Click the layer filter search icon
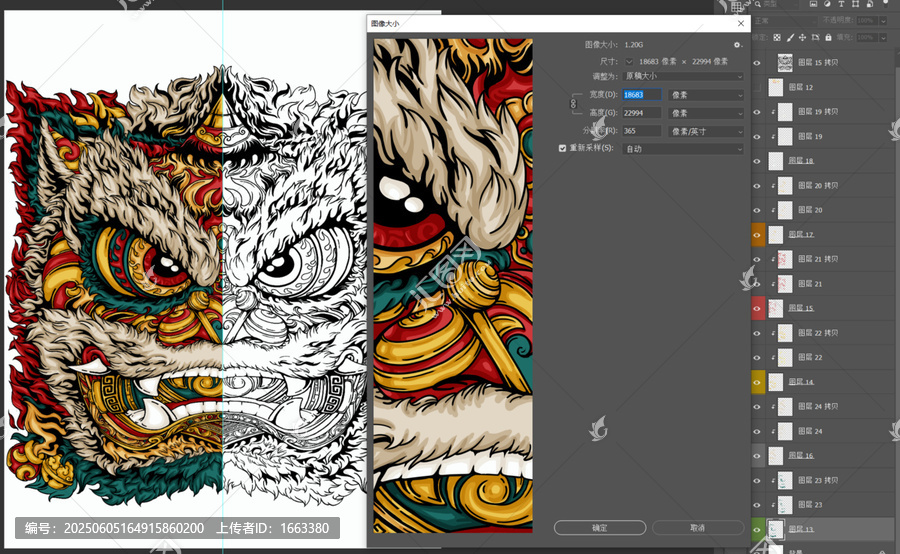 [758, 4]
